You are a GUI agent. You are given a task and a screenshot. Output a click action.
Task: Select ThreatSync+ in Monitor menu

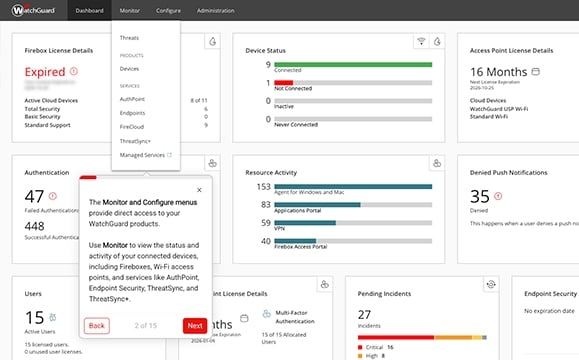(135, 141)
